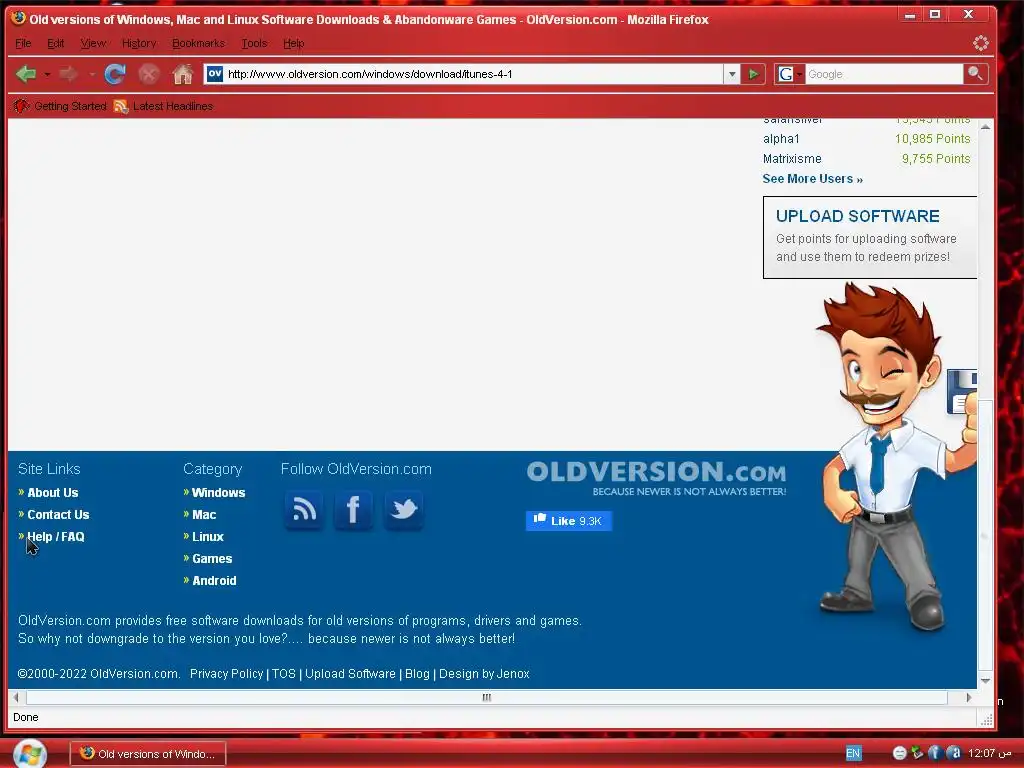
Task: Click the EN language indicator
Action: click(x=853, y=753)
